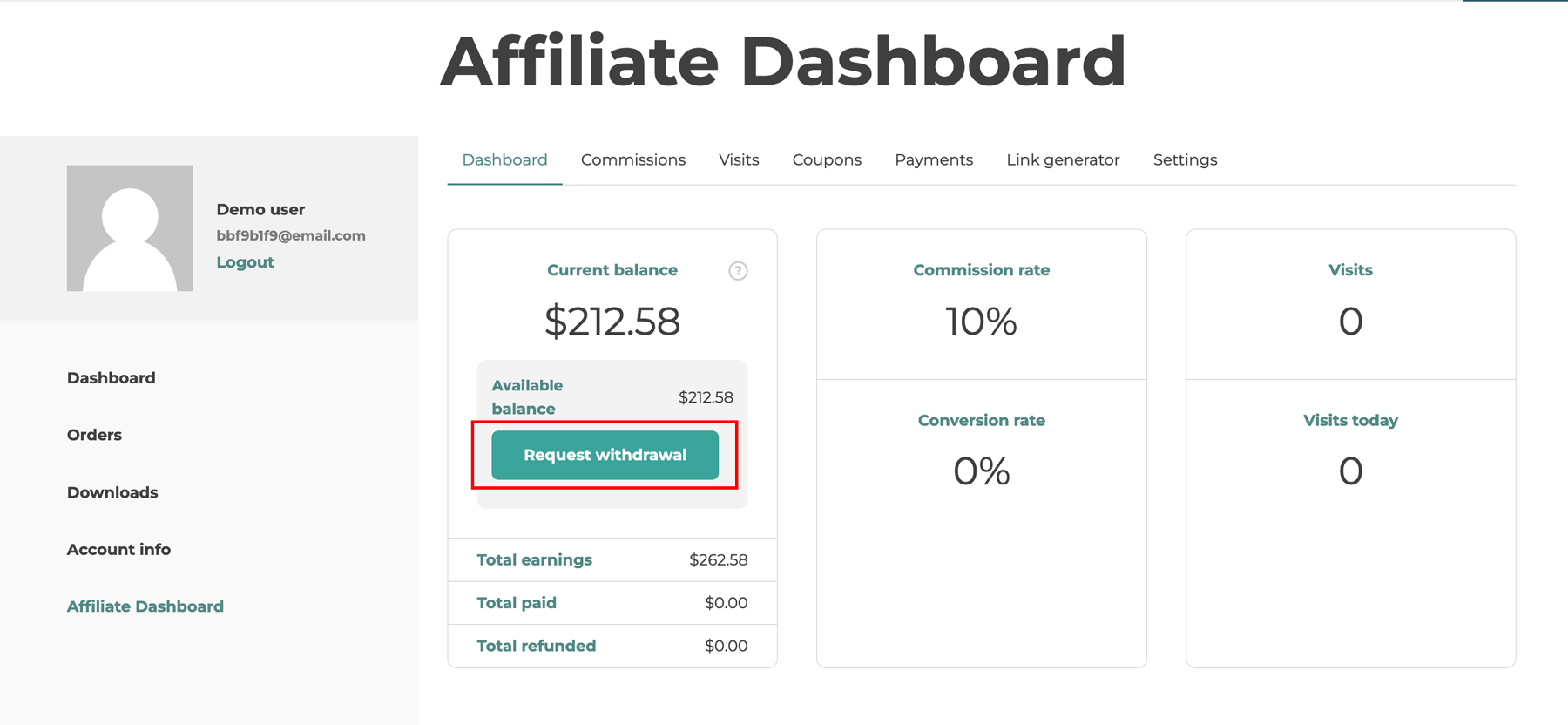Open the Dashboard tab
Viewport: 1568px width, 725px height.
[504, 160]
